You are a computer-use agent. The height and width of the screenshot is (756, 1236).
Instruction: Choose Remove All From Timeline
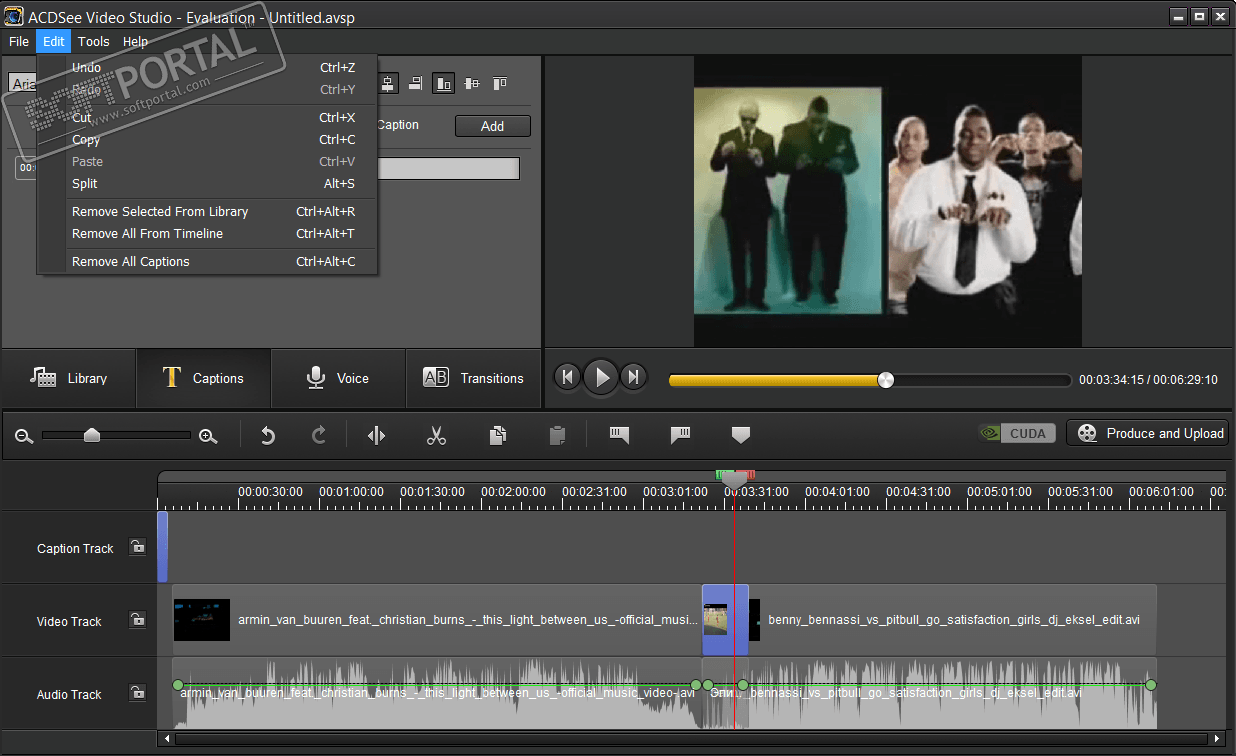click(x=207, y=234)
